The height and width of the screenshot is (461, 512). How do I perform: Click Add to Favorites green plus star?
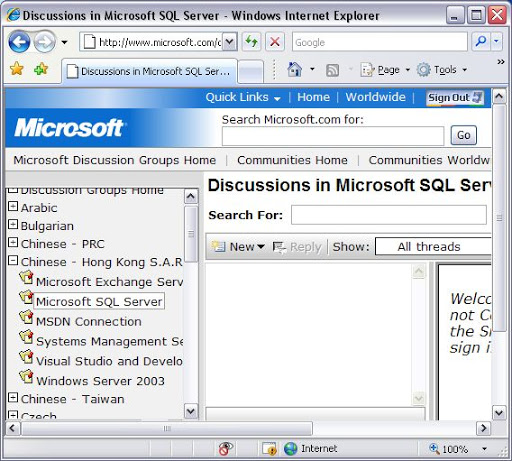pos(41,69)
